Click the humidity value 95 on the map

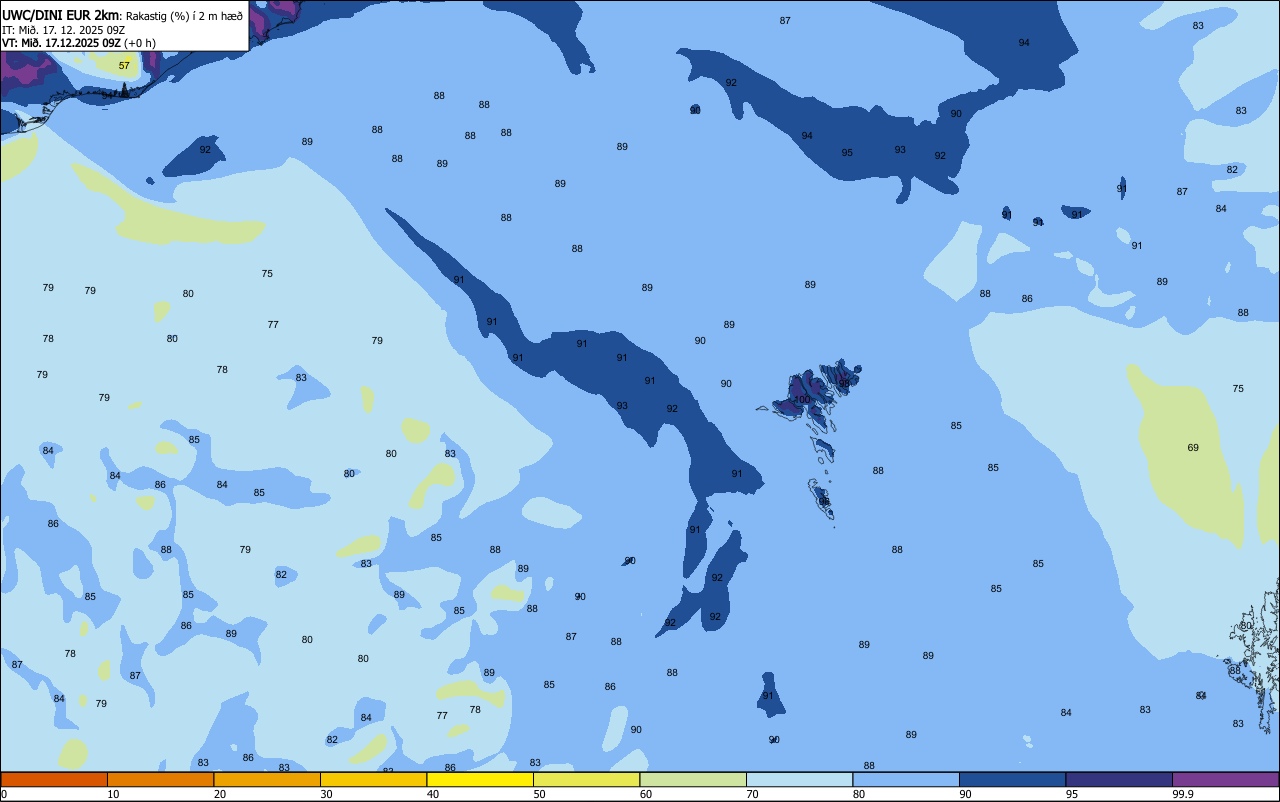(x=847, y=153)
